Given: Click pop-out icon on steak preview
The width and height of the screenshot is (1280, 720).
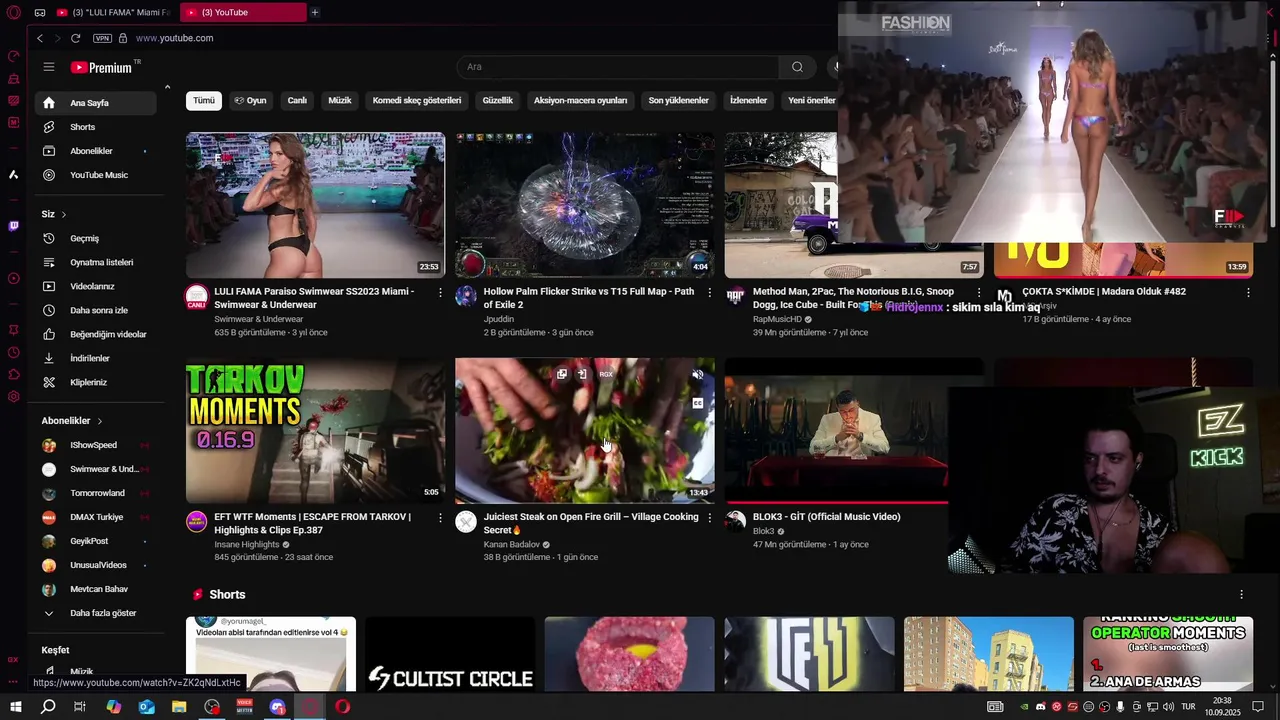Looking at the screenshot, I should pyautogui.click(x=562, y=374).
